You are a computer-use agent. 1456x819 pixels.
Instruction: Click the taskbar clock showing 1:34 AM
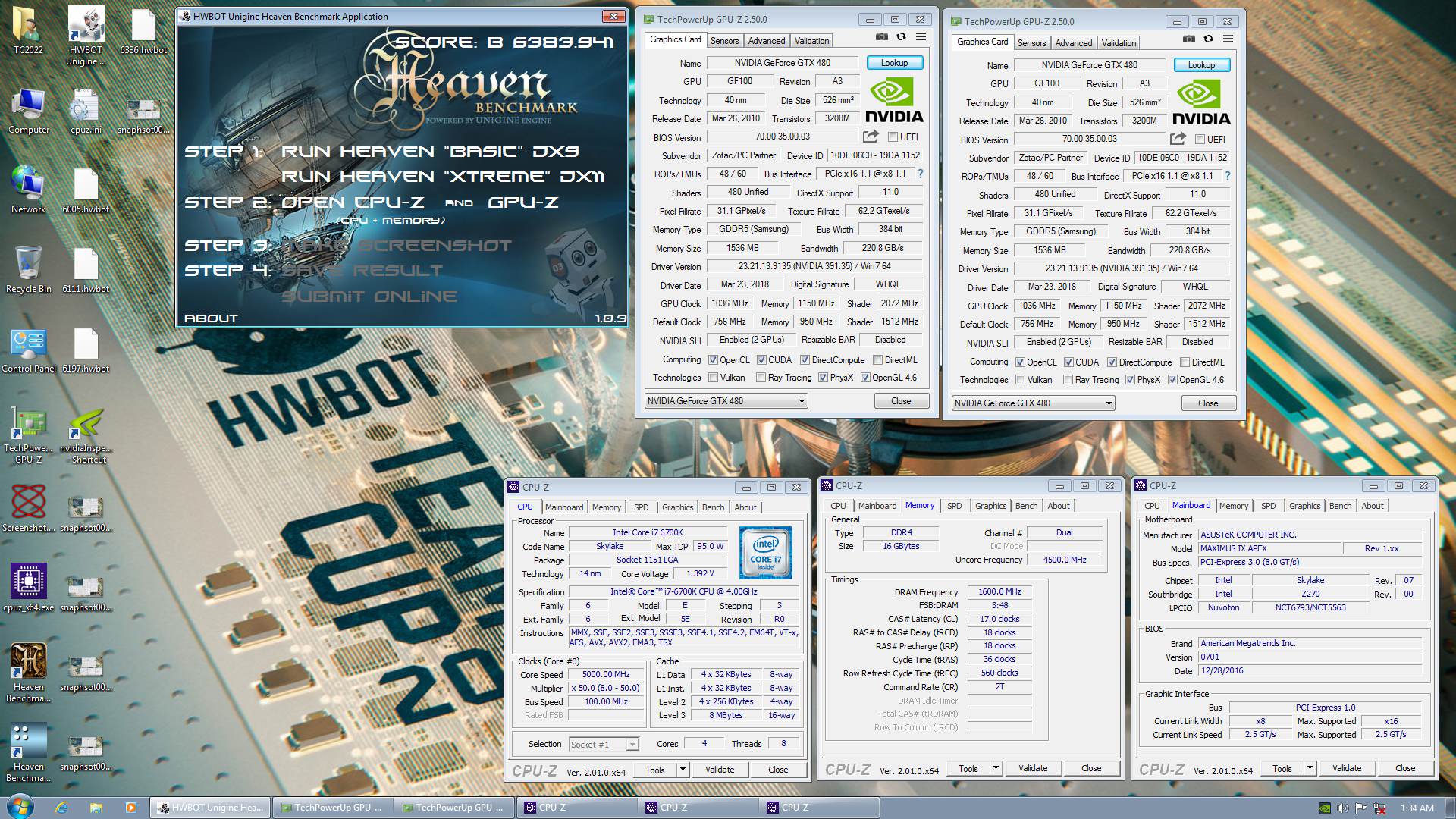pos(1417,808)
